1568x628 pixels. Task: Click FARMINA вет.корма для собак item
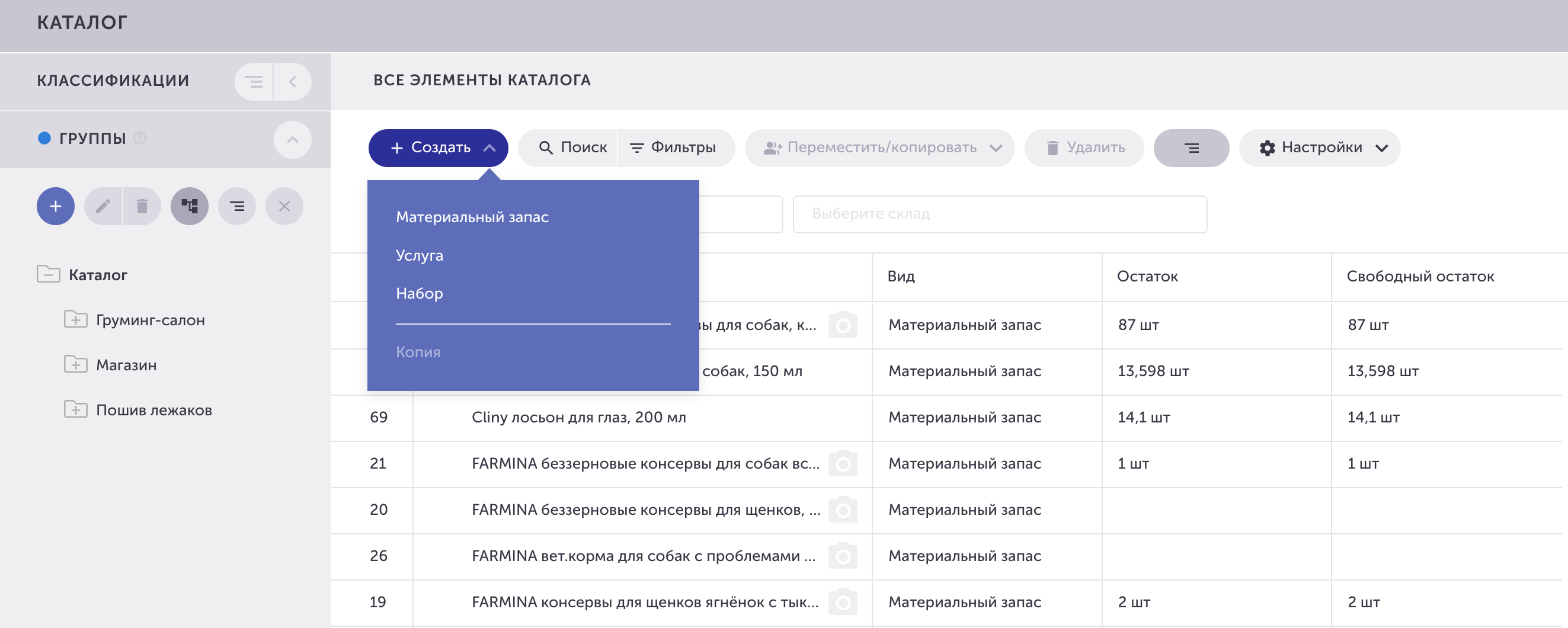click(644, 556)
